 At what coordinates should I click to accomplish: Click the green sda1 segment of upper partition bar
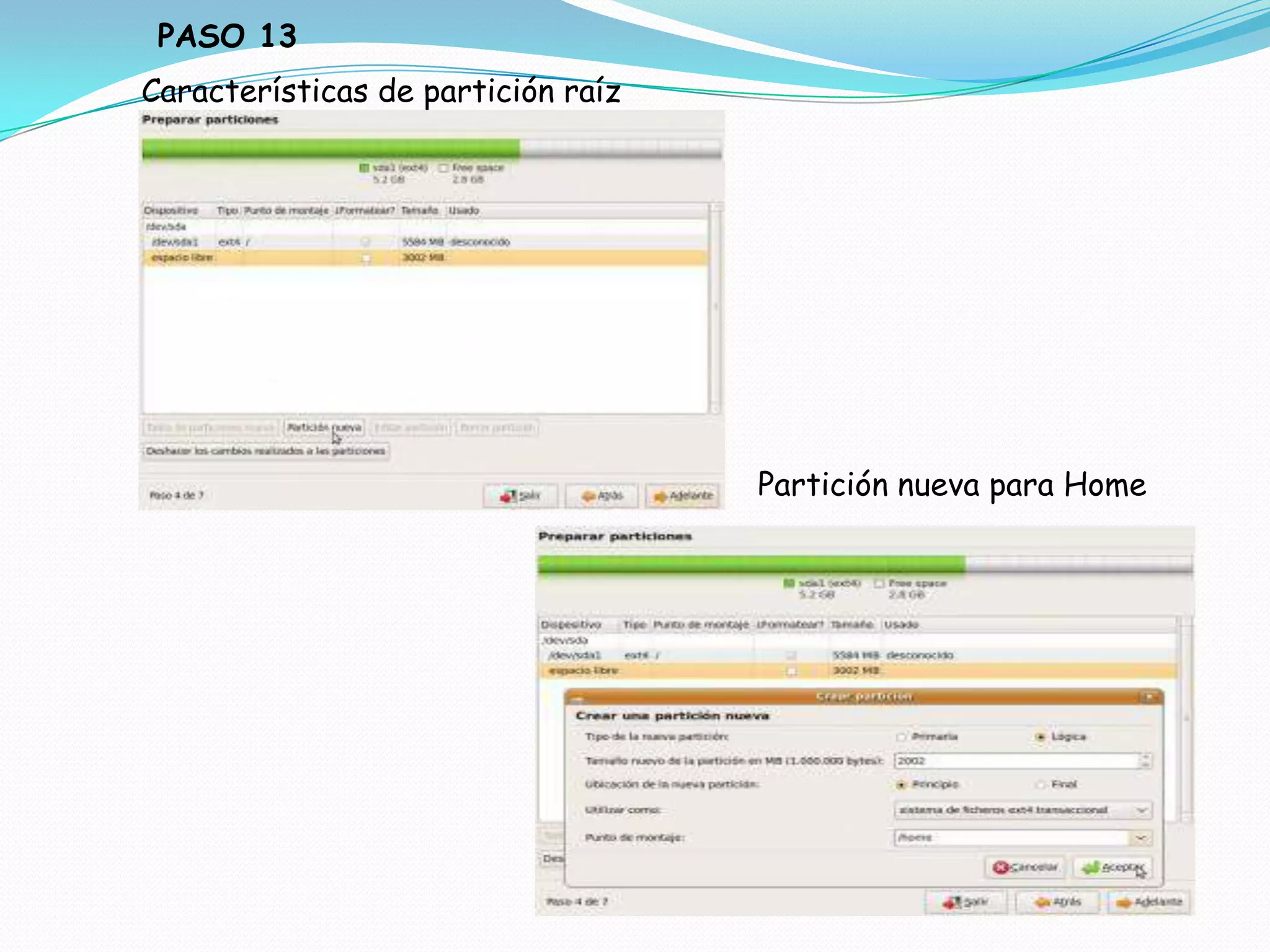(331, 149)
